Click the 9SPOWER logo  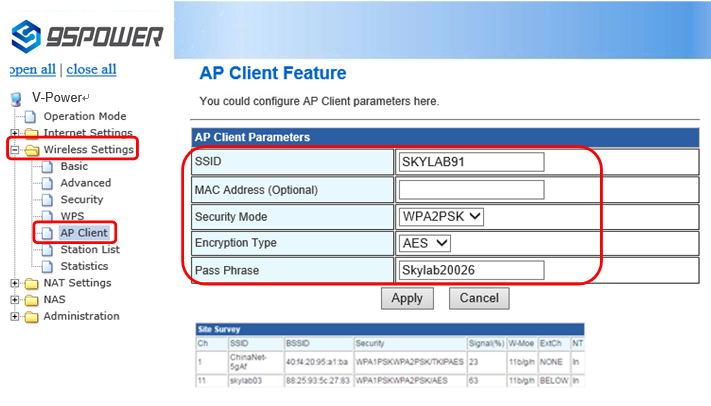(x=86, y=35)
